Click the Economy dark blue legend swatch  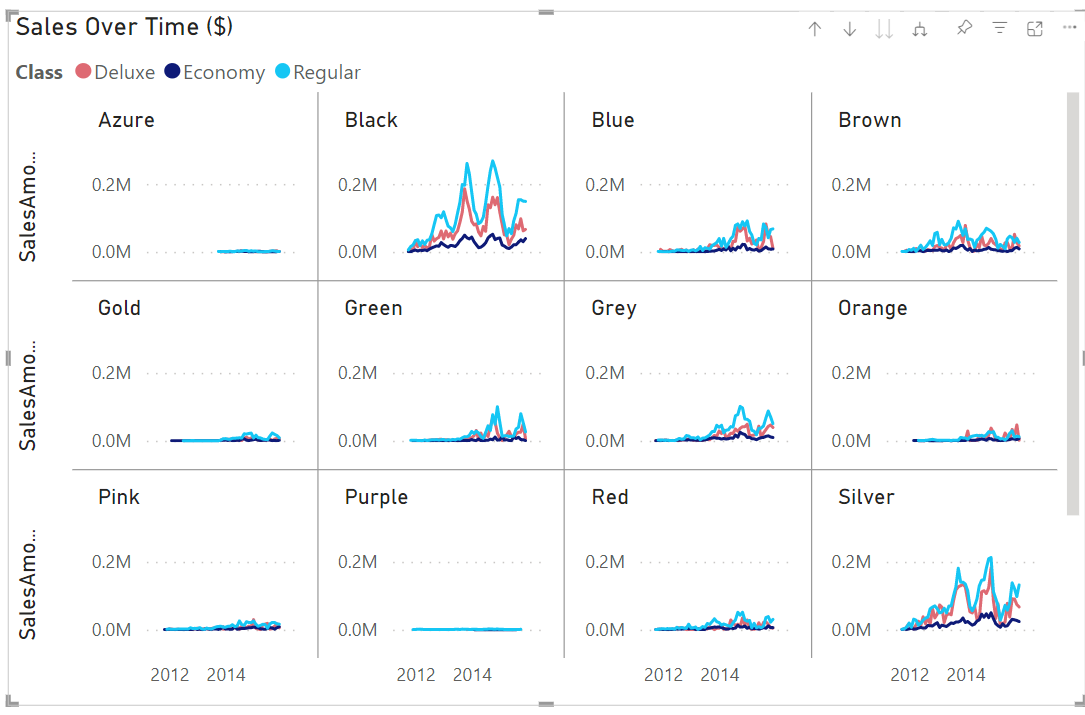point(172,71)
